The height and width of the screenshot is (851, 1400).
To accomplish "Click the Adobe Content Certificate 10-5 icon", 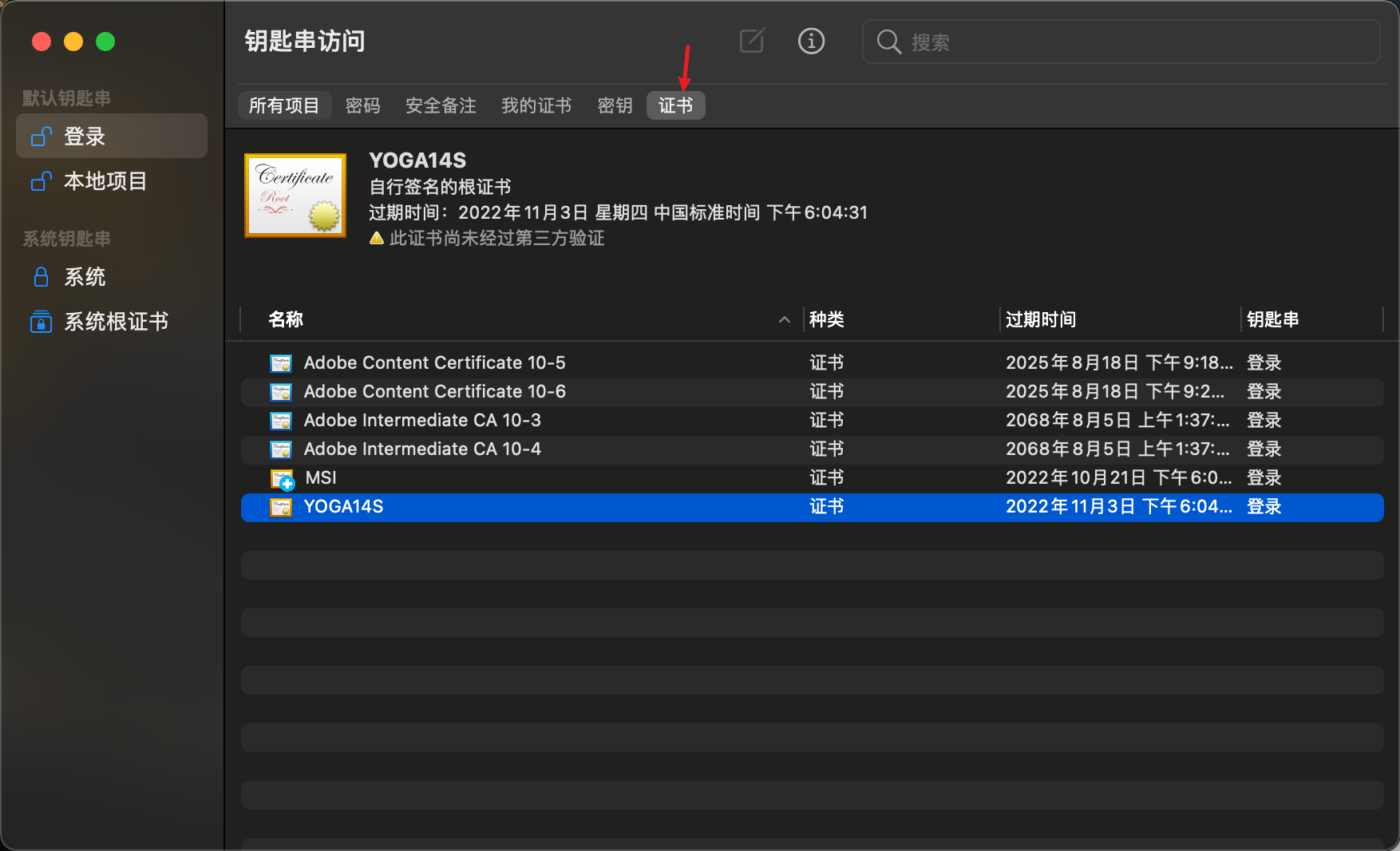I will [281, 363].
